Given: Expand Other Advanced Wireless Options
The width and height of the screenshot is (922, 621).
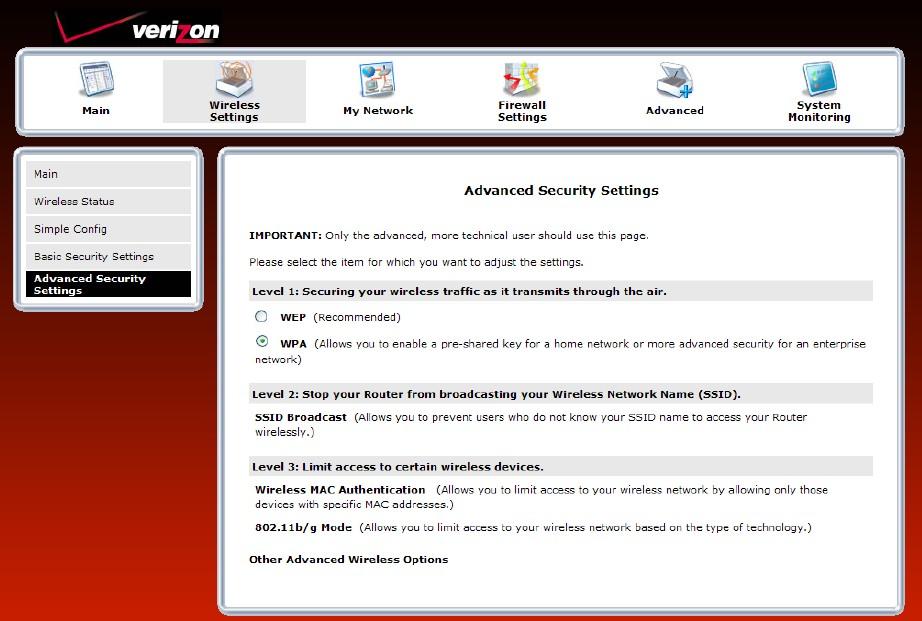Looking at the screenshot, I should coord(347,559).
